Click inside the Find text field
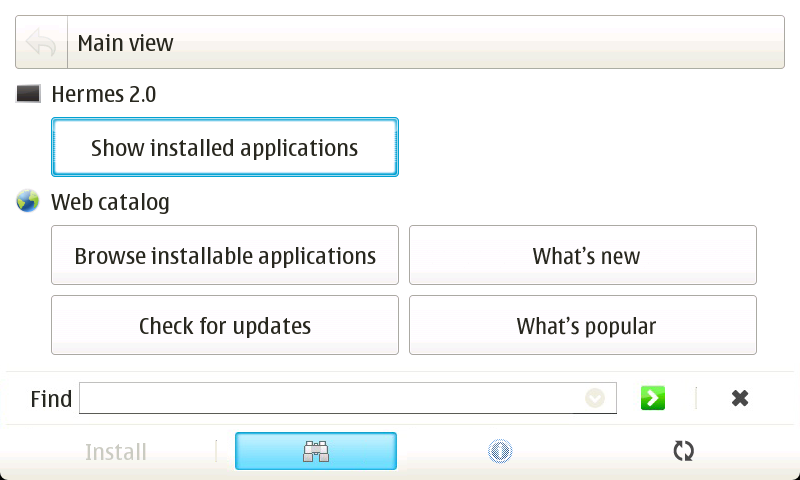Screen dimensions: 800x480 pyautogui.click(x=330, y=398)
